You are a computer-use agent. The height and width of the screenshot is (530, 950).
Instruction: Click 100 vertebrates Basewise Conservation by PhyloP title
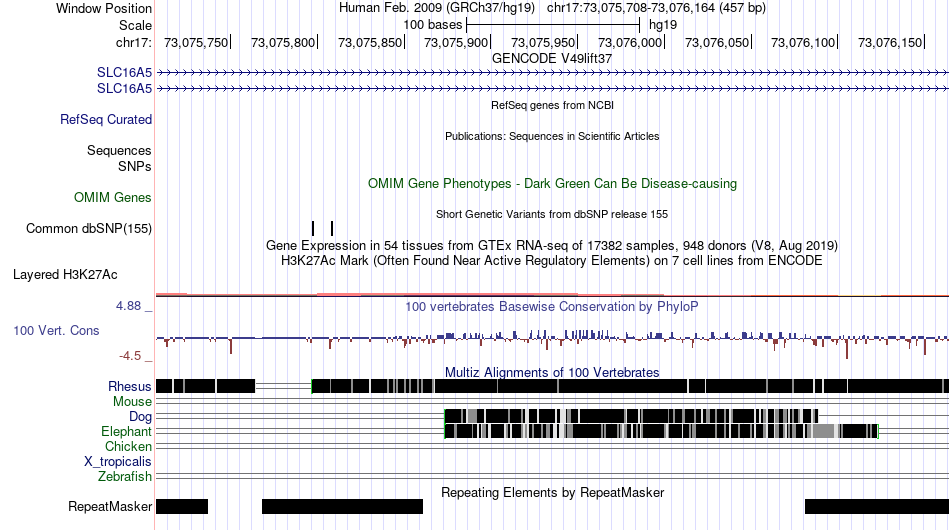[x=552, y=306]
